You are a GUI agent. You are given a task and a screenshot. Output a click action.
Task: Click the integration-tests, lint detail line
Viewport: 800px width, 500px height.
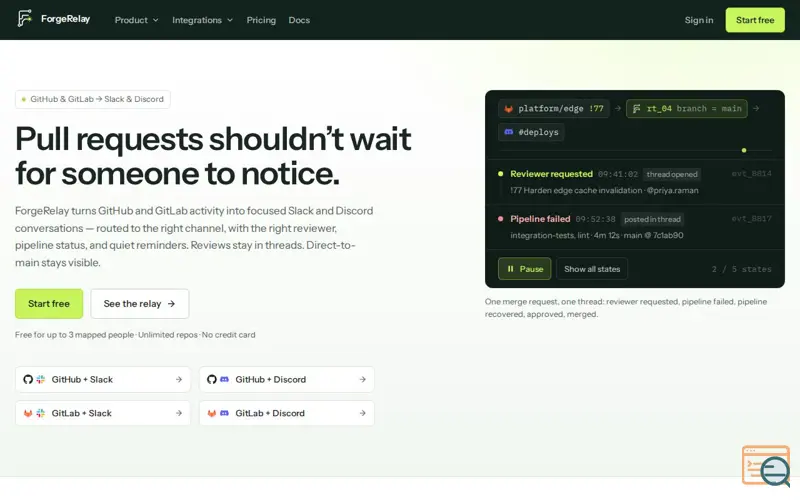pos(597,235)
